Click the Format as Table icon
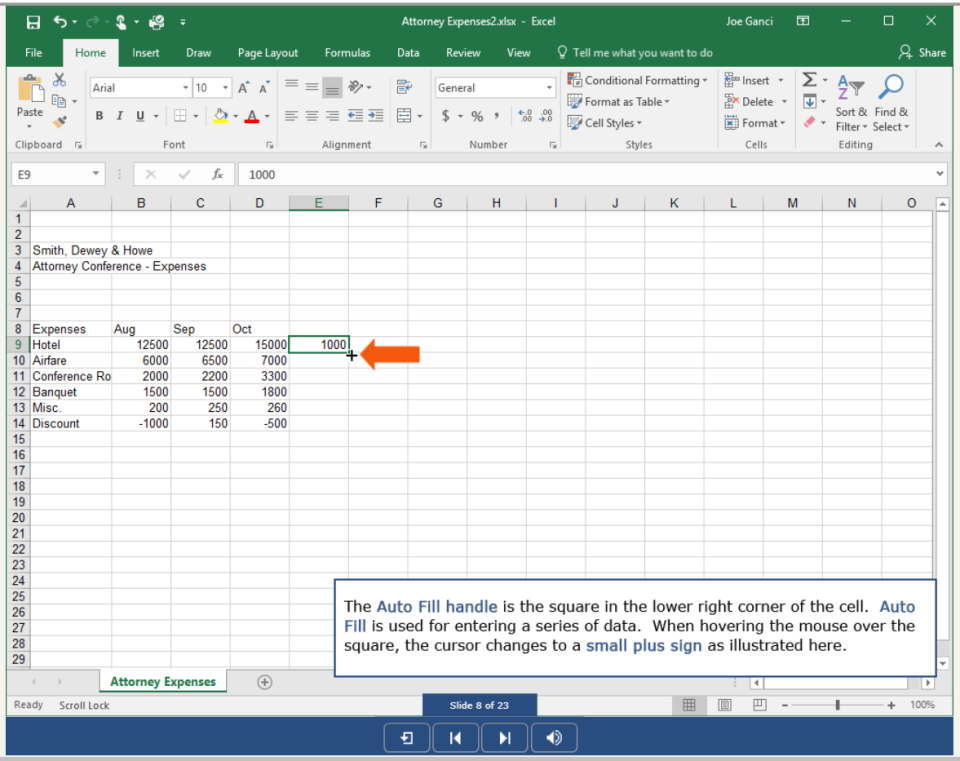Viewport: 960px width, 761px height. click(x=575, y=101)
